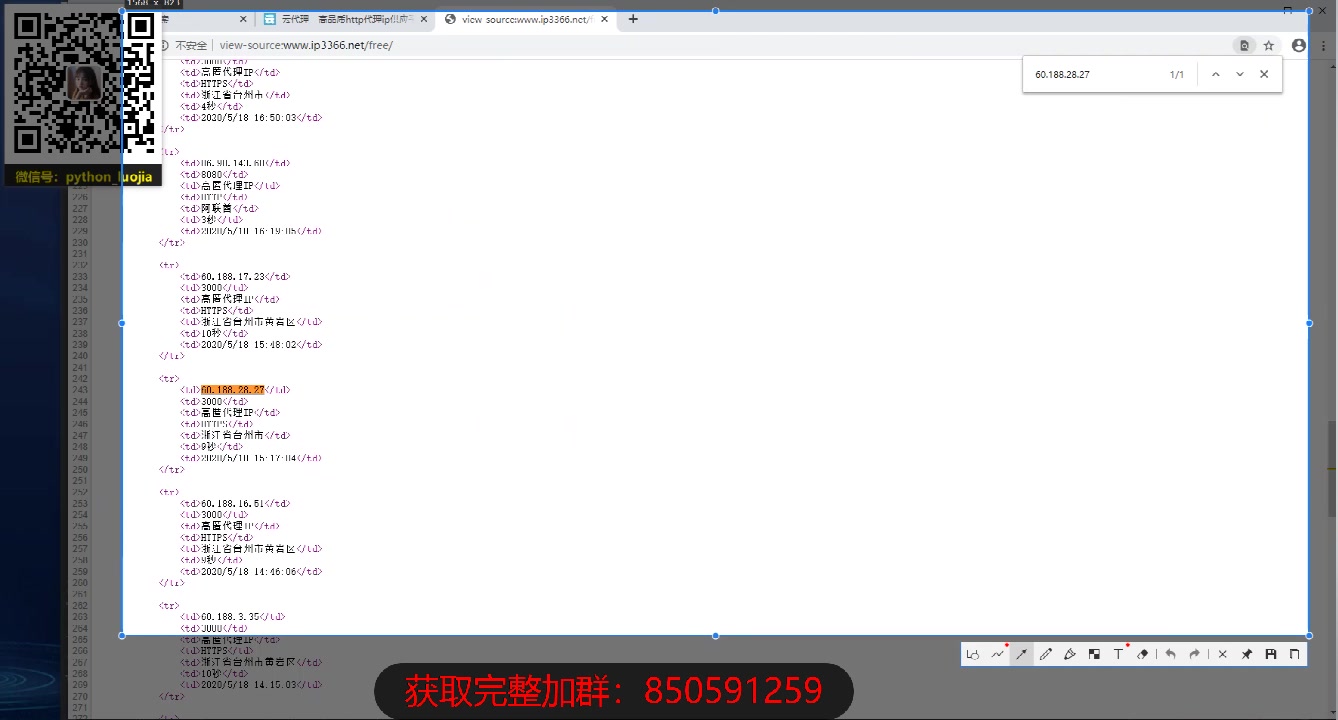Copy screenshot to clipboard
The width and height of the screenshot is (1338, 720).
point(1295,654)
